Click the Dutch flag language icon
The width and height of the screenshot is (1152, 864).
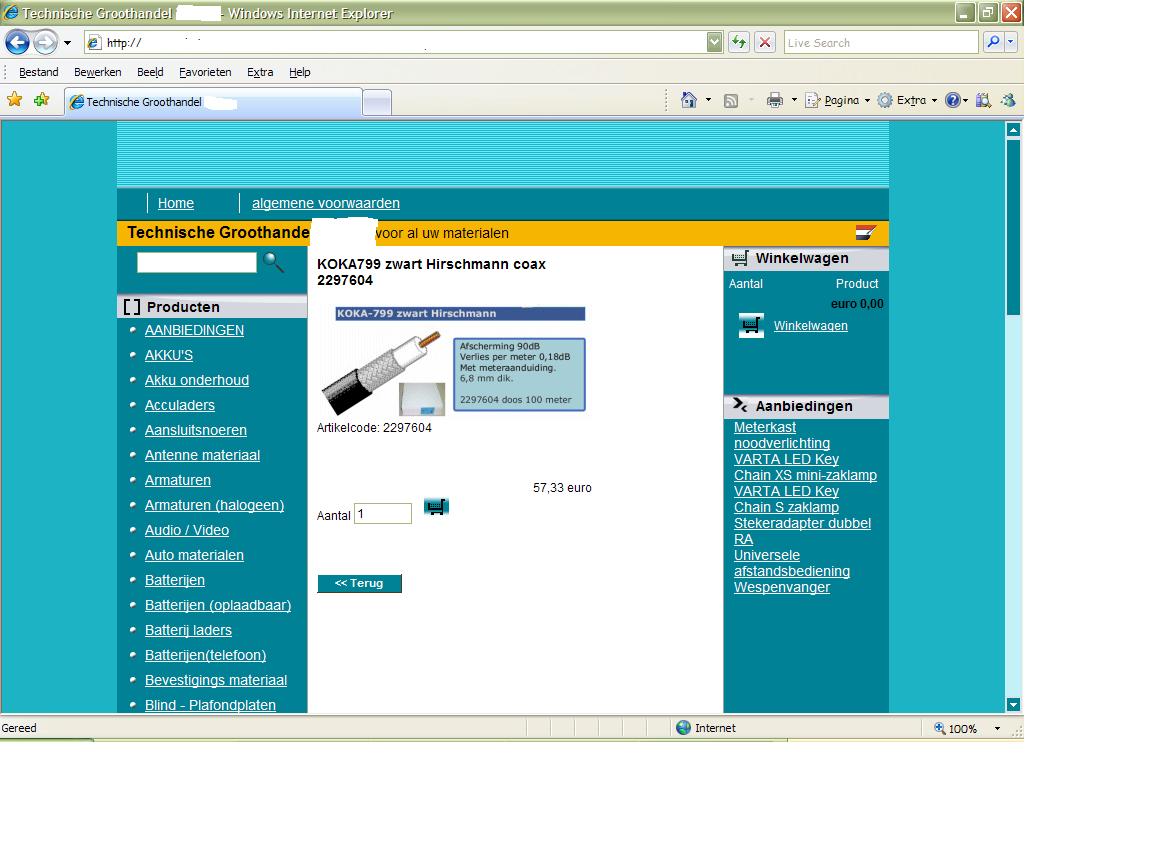(x=865, y=233)
